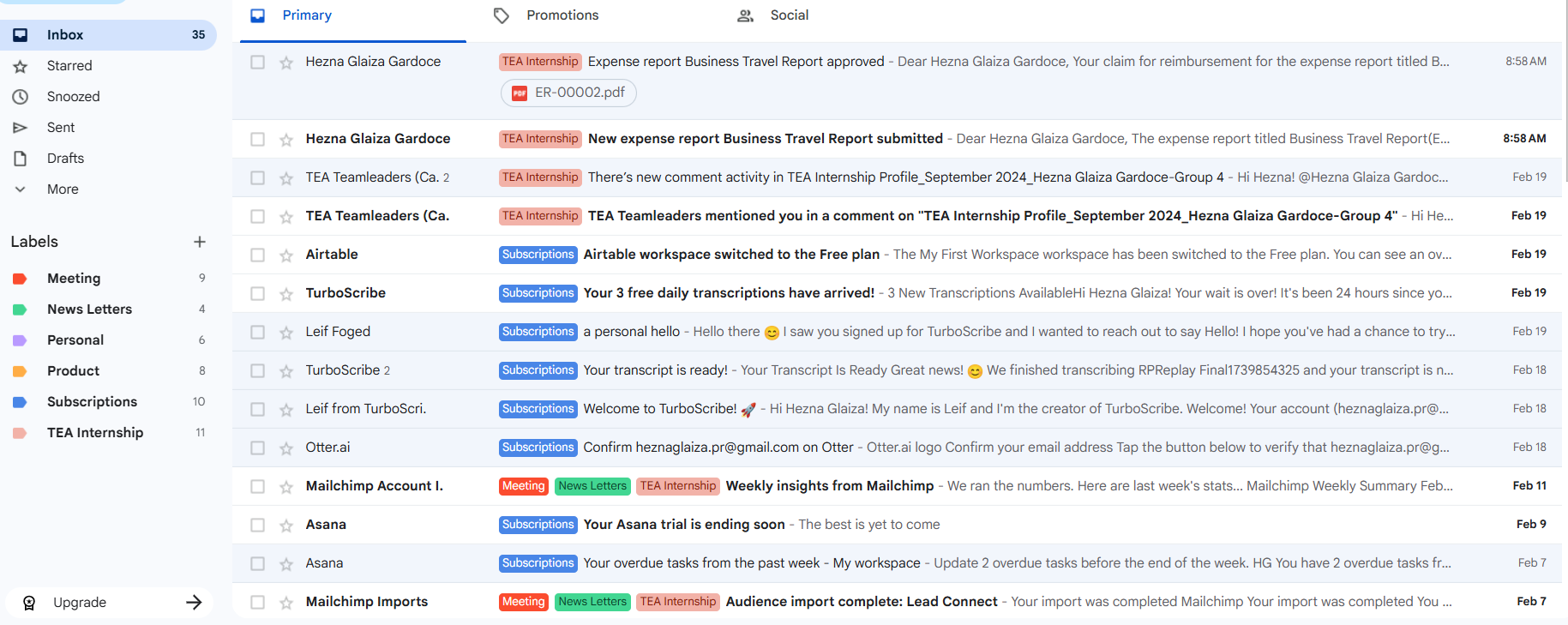Click the Snoozed clock icon

pos(21,97)
